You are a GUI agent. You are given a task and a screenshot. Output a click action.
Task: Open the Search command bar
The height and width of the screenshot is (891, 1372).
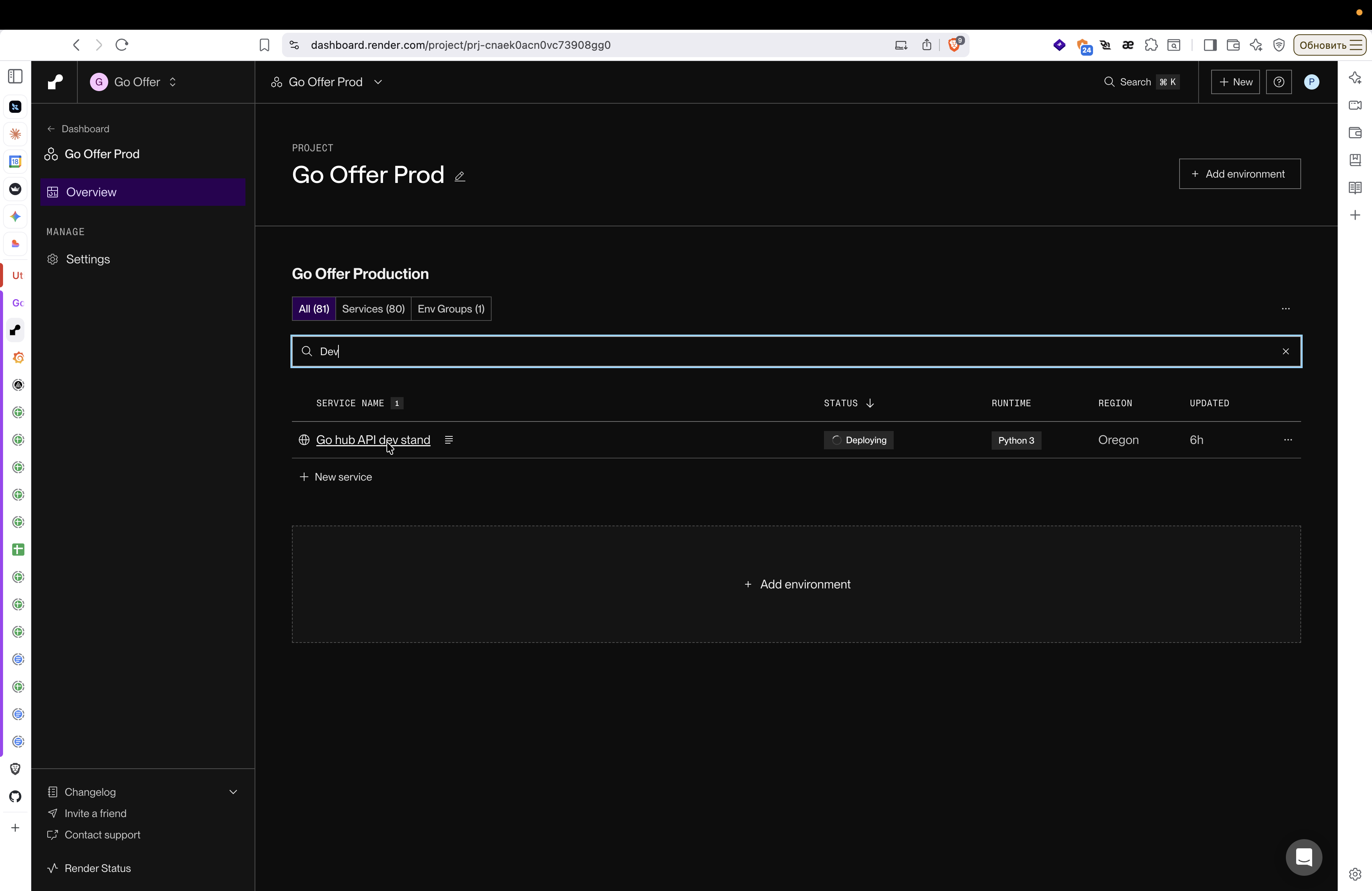[1141, 82]
